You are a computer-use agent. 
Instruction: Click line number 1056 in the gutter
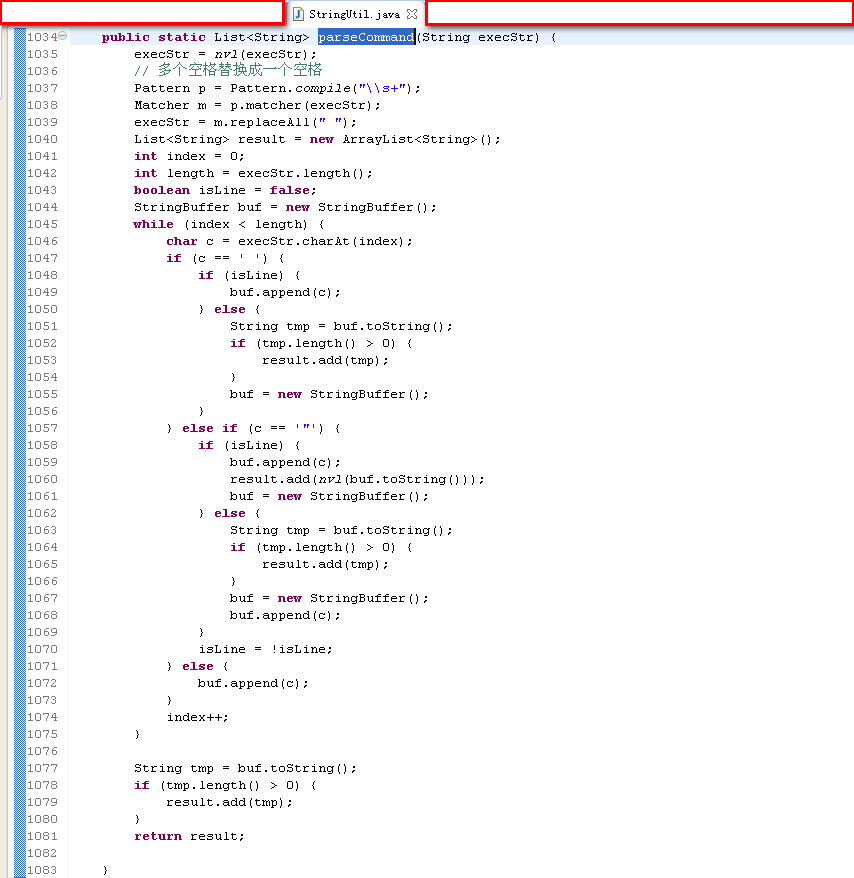coord(43,411)
